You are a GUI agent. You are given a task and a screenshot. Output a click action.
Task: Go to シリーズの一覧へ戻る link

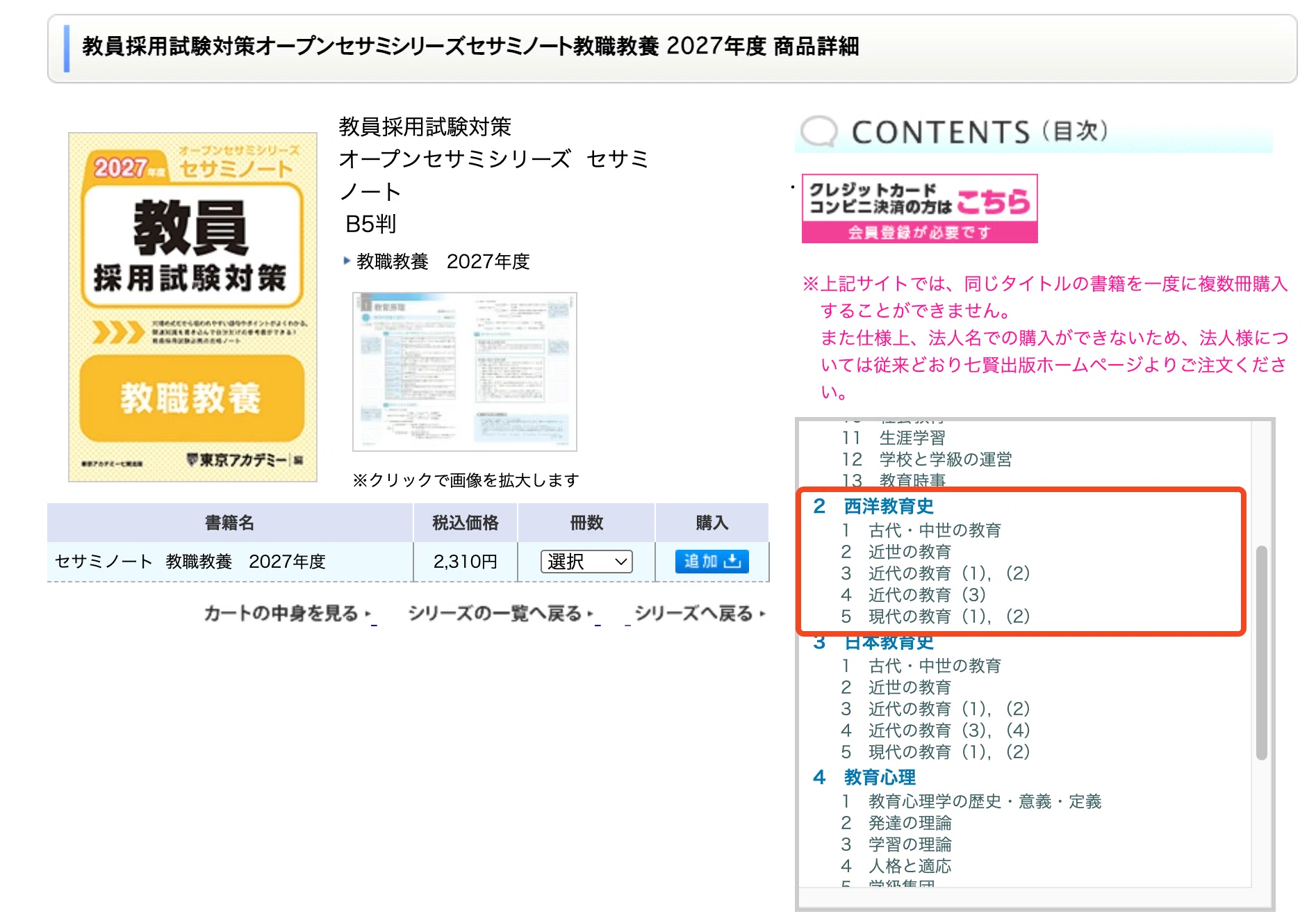[502, 614]
